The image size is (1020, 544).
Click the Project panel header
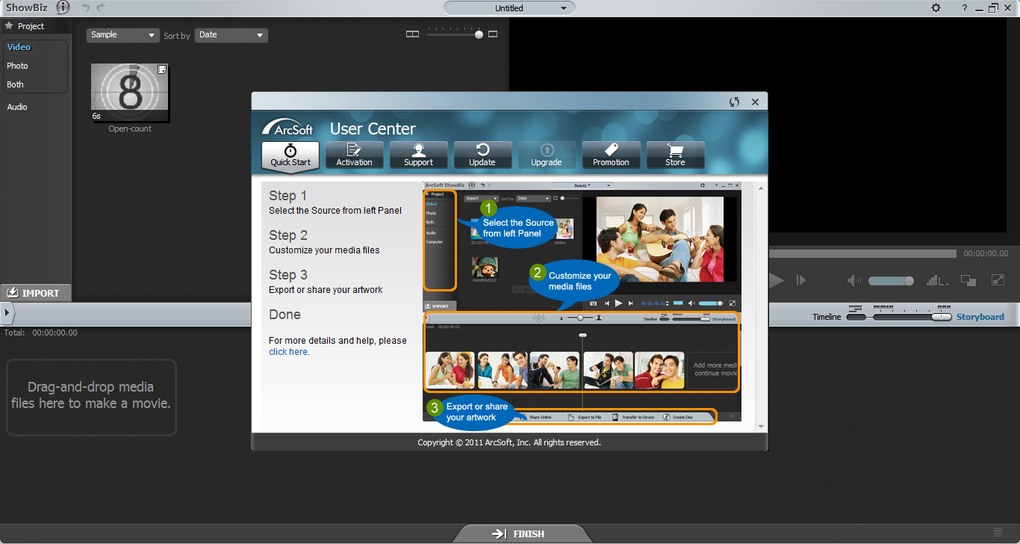36,26
